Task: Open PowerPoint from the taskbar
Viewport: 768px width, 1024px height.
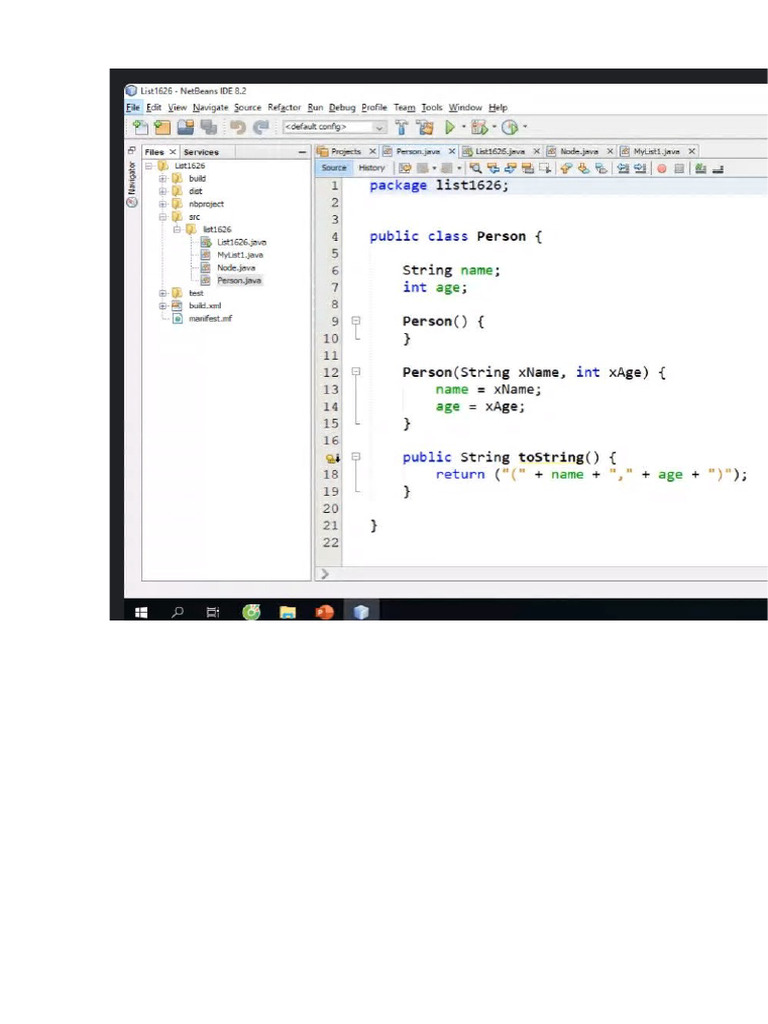Action: pyautogui.click(x=324, y=612)
